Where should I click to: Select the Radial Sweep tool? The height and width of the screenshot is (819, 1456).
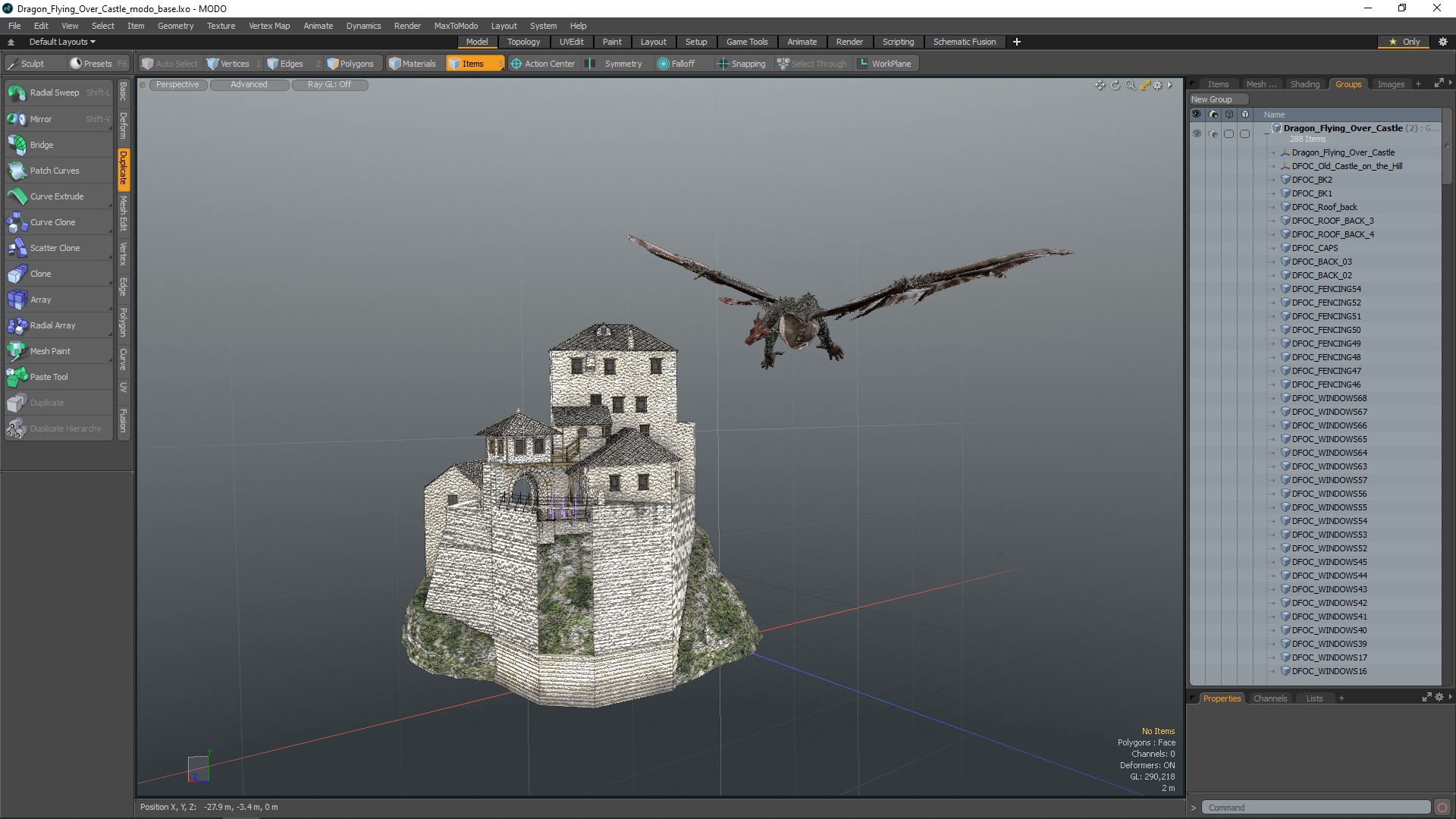point(55,93)
